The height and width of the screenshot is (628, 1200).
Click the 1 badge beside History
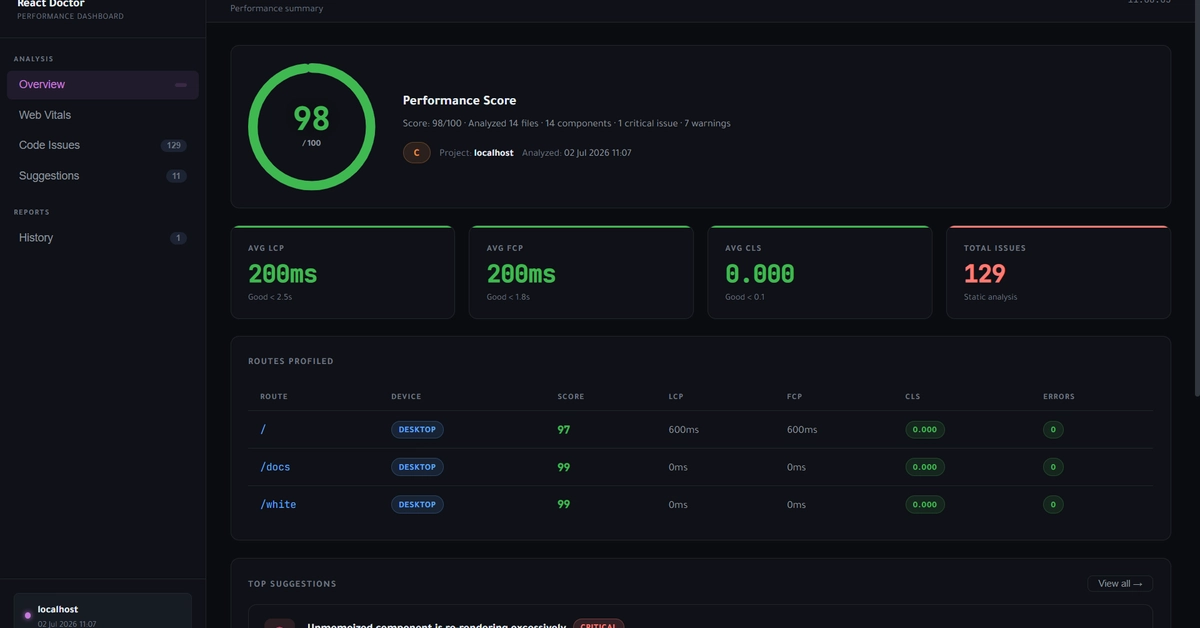178,238
